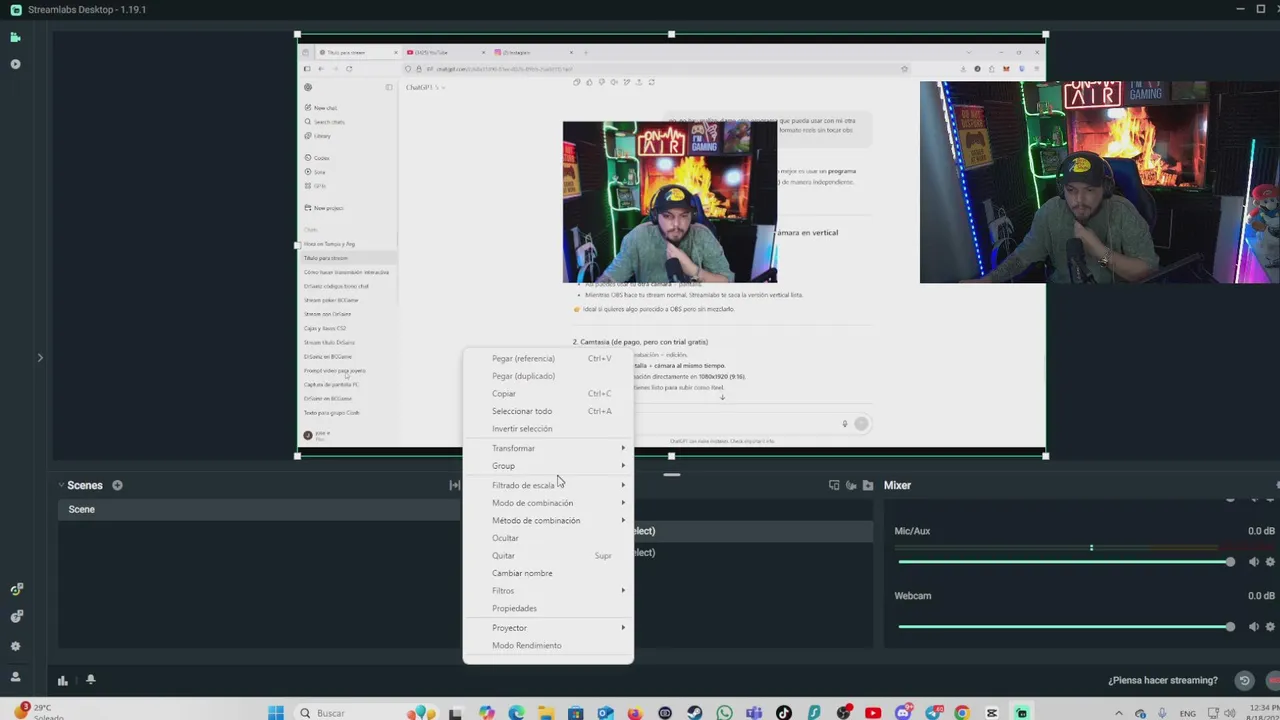Mute the Mic/Aux audio source
The width and height of the screenshot is (1280, 720).
pos(1254,562)
